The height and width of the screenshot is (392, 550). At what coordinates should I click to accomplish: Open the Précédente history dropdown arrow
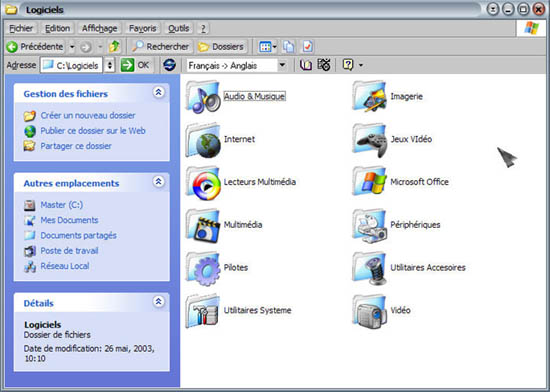point(72,47)
